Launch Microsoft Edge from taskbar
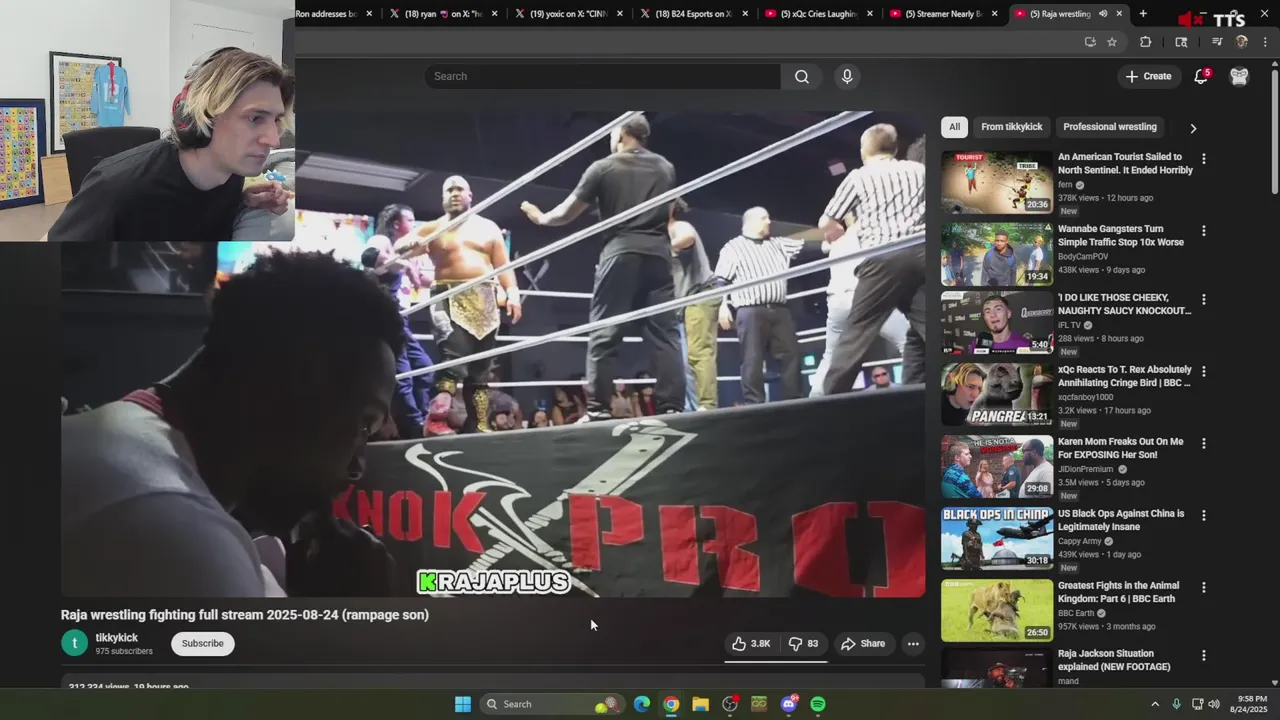 pyautogui.click(x=642, y=704)
